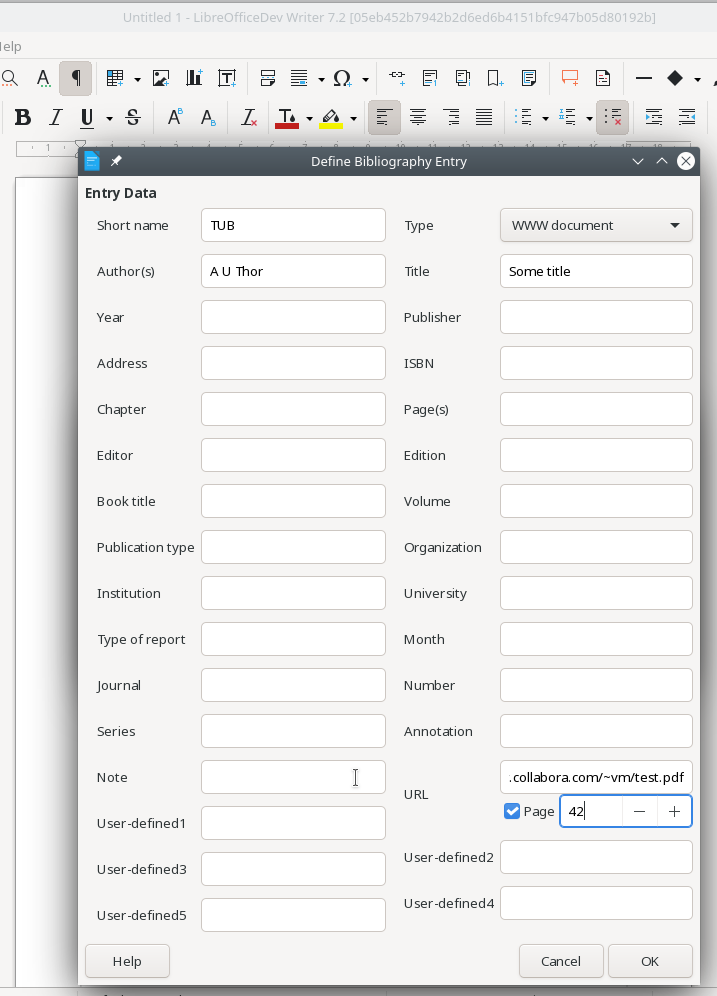Click the Short name field

tap(293, 225)
